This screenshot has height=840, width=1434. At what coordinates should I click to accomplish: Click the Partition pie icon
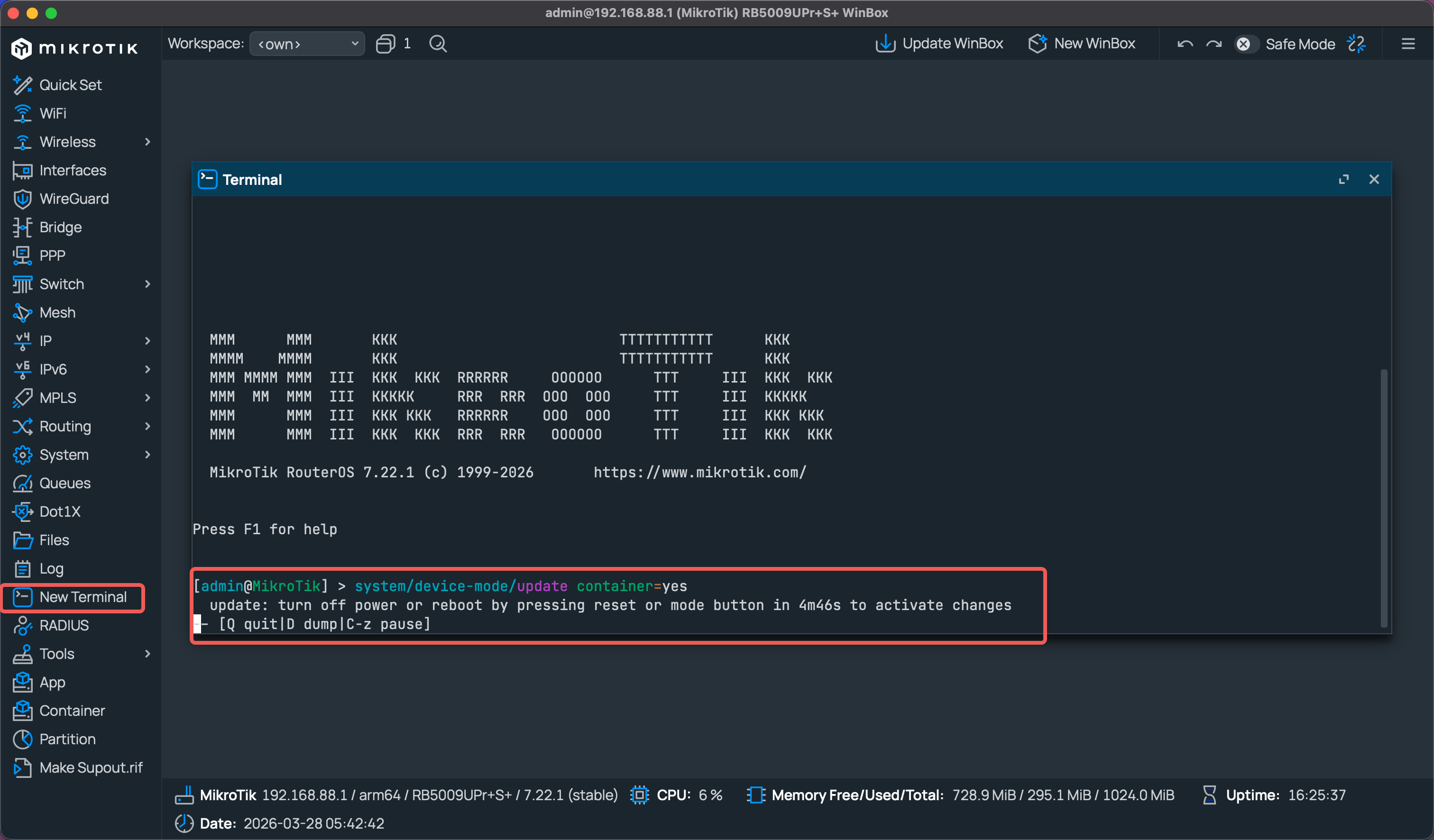(x=22, y=739)
